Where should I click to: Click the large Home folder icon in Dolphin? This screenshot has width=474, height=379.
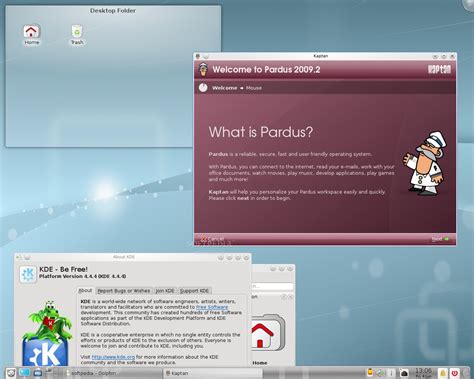click(268, 333)
